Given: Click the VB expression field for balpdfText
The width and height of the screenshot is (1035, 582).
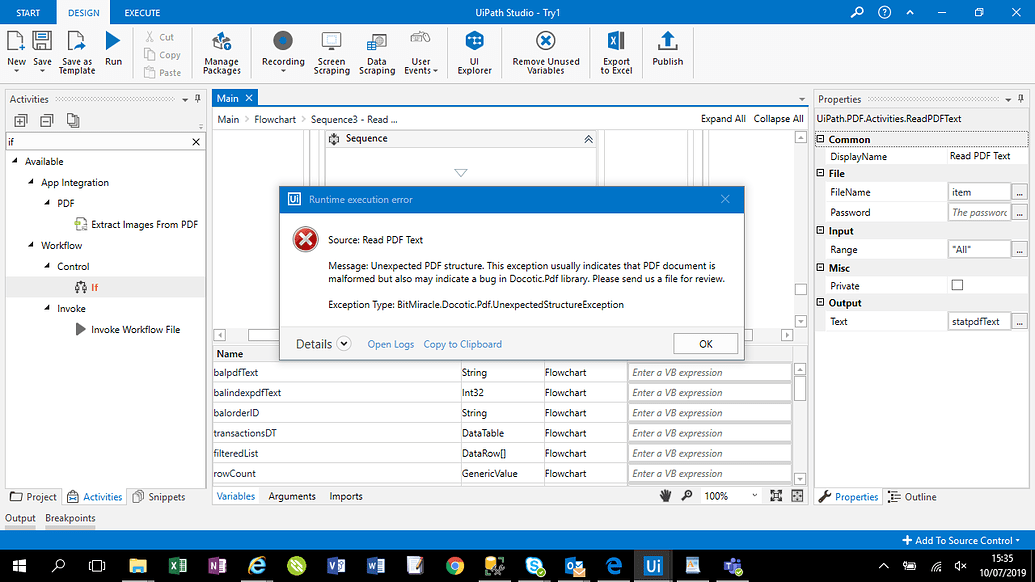Looking at the screenshot, I should click(x=709, y=372).
